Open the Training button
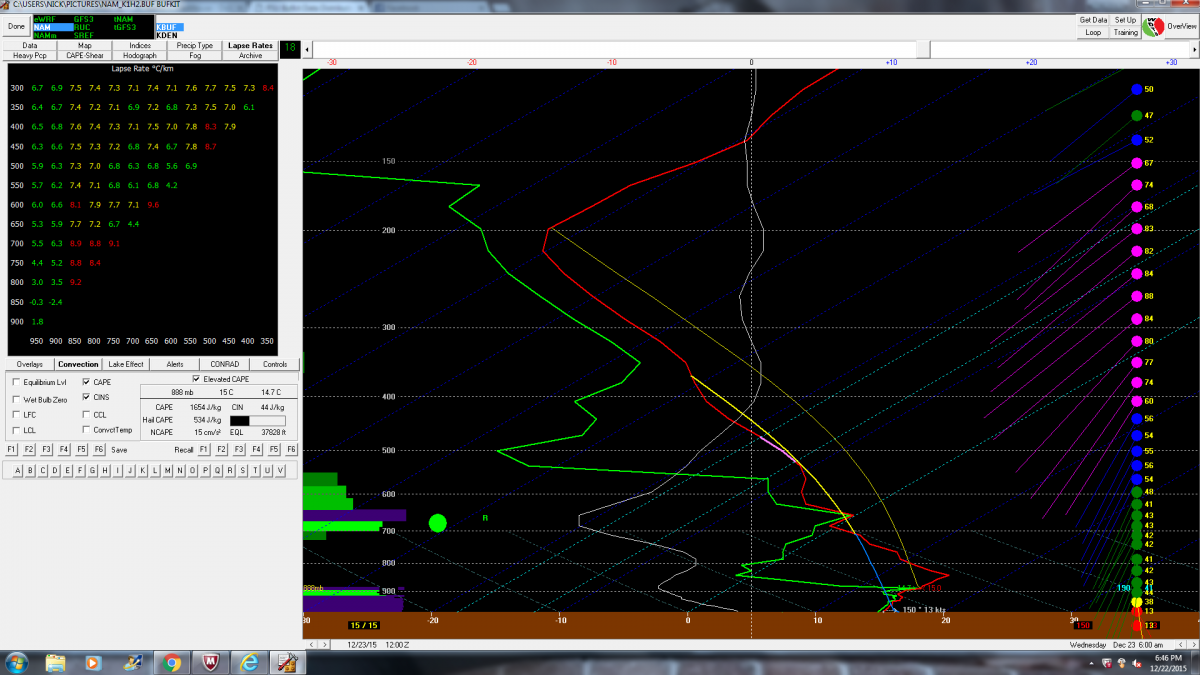This screenshot has height=675, width=1200. [x=1125, y=32]
